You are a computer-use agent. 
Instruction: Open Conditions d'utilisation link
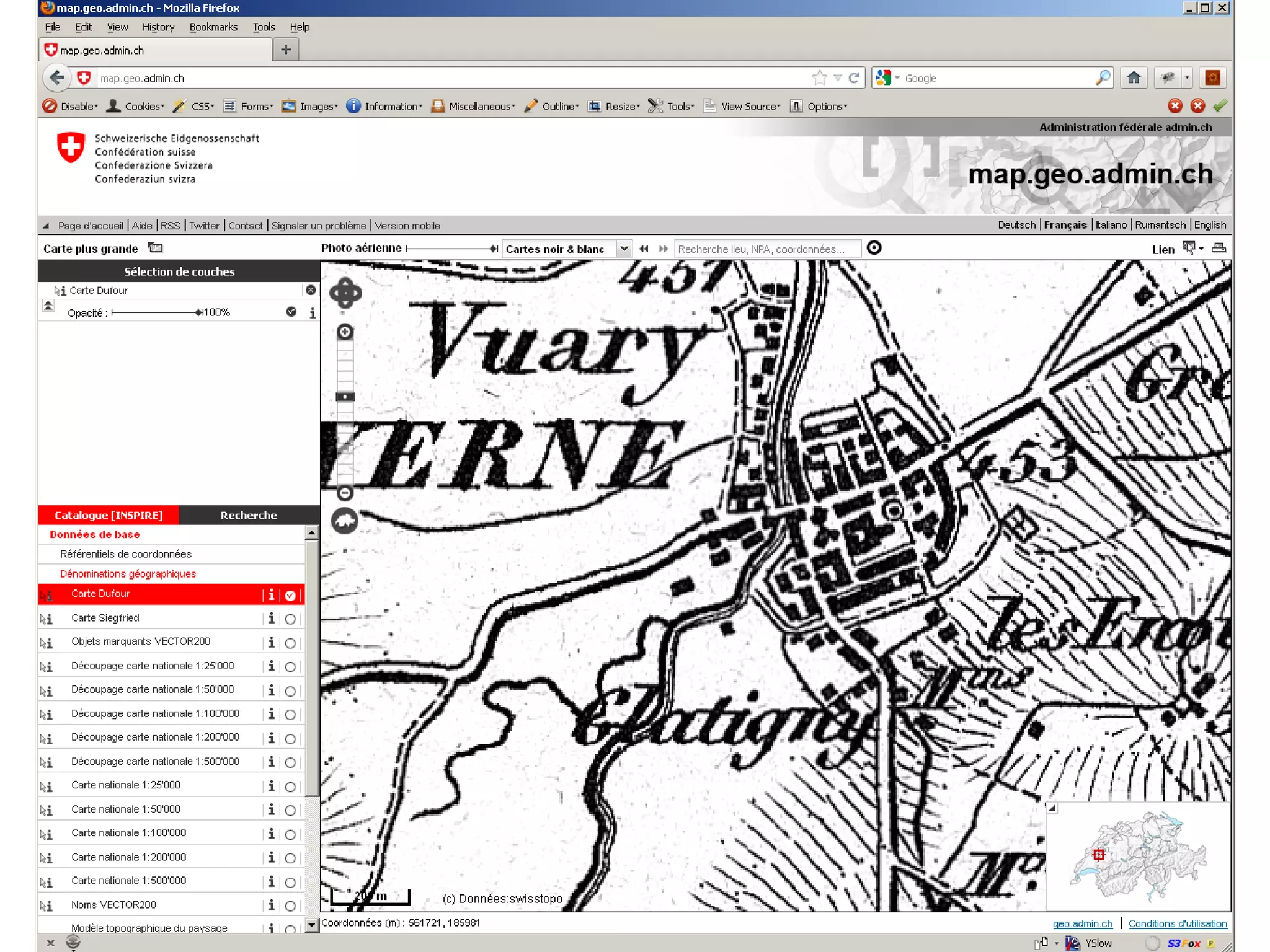[1177, 923]
